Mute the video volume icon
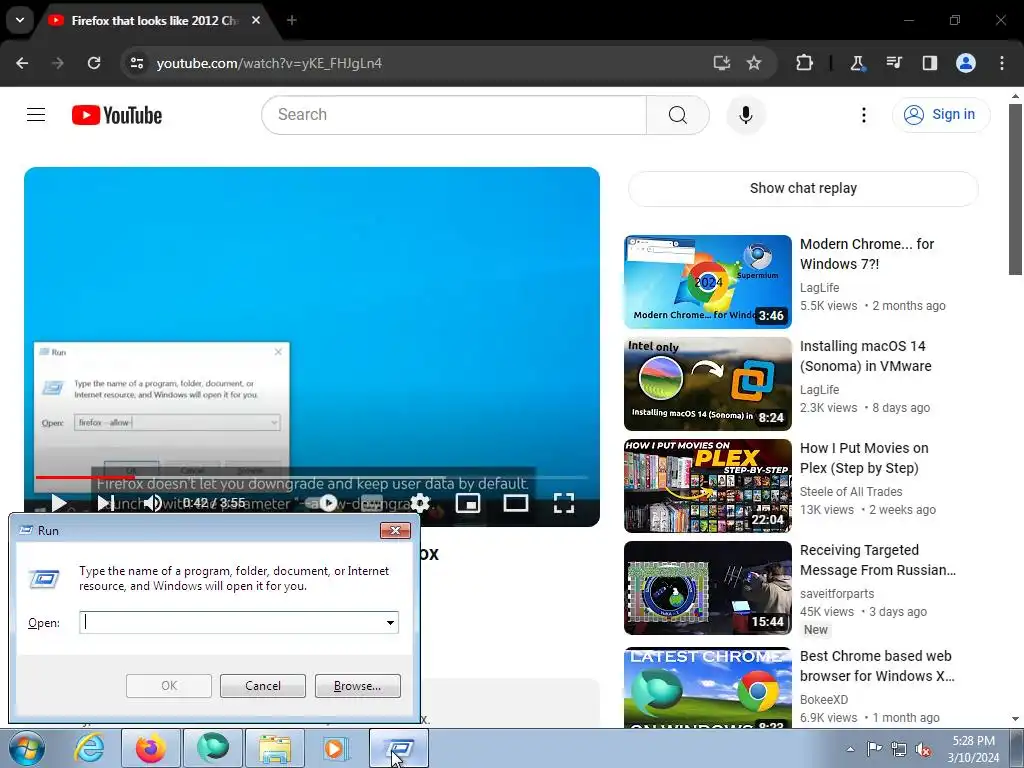Image resolution: width=1024 pixels, height=768 pixels. pos(153,503)
